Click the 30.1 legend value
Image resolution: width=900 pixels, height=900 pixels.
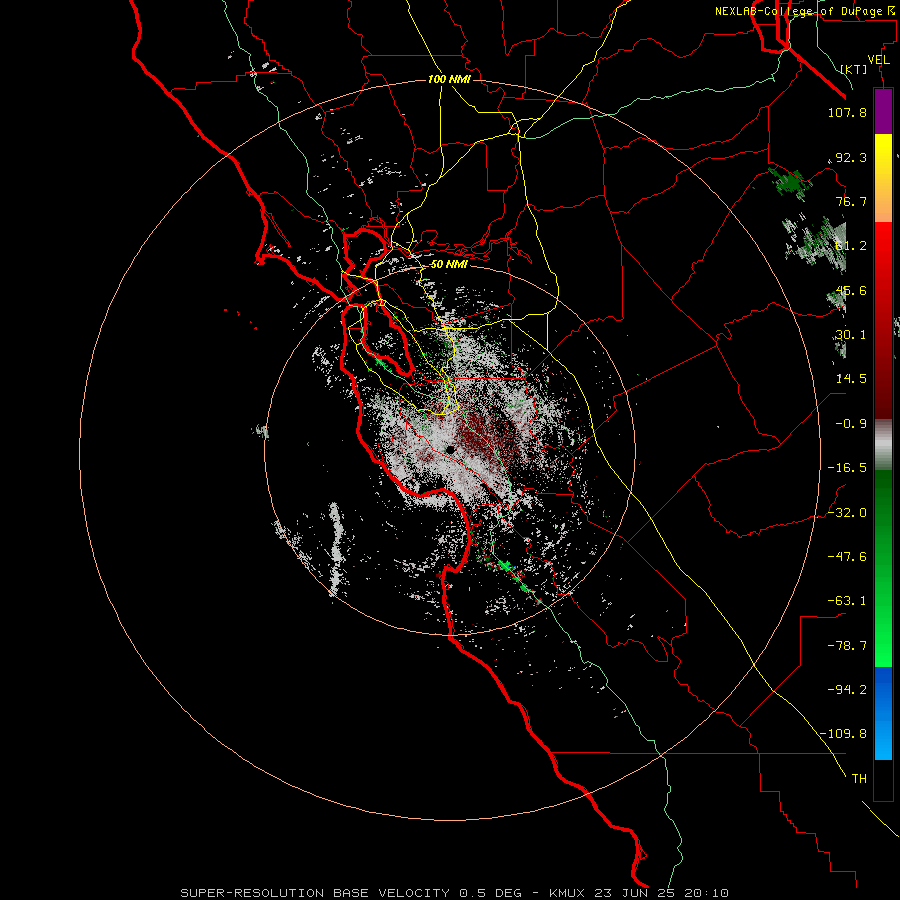[x=851, y=335]
